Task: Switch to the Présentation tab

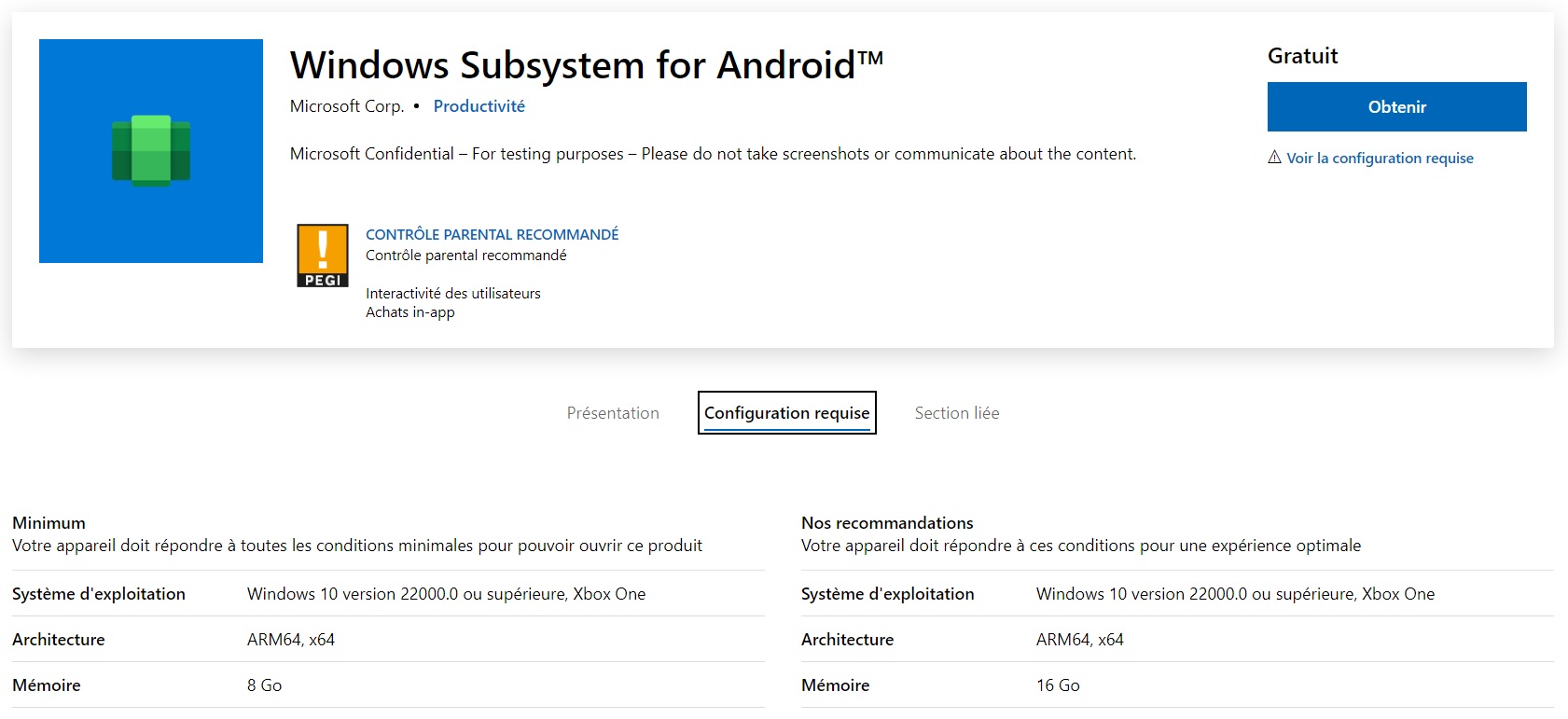Action: pyautogui.click(x=613, y=413)
